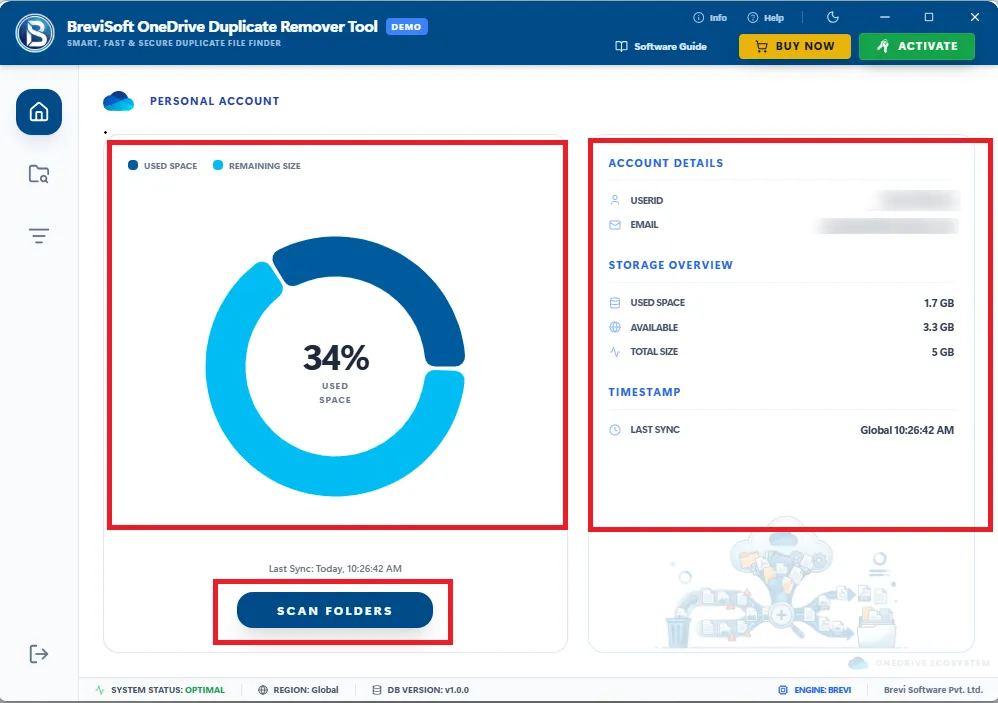The height and width of the screenshot is (703, 998).
Task: Click the Region globe icon in status bar
Action: [263, 690]
